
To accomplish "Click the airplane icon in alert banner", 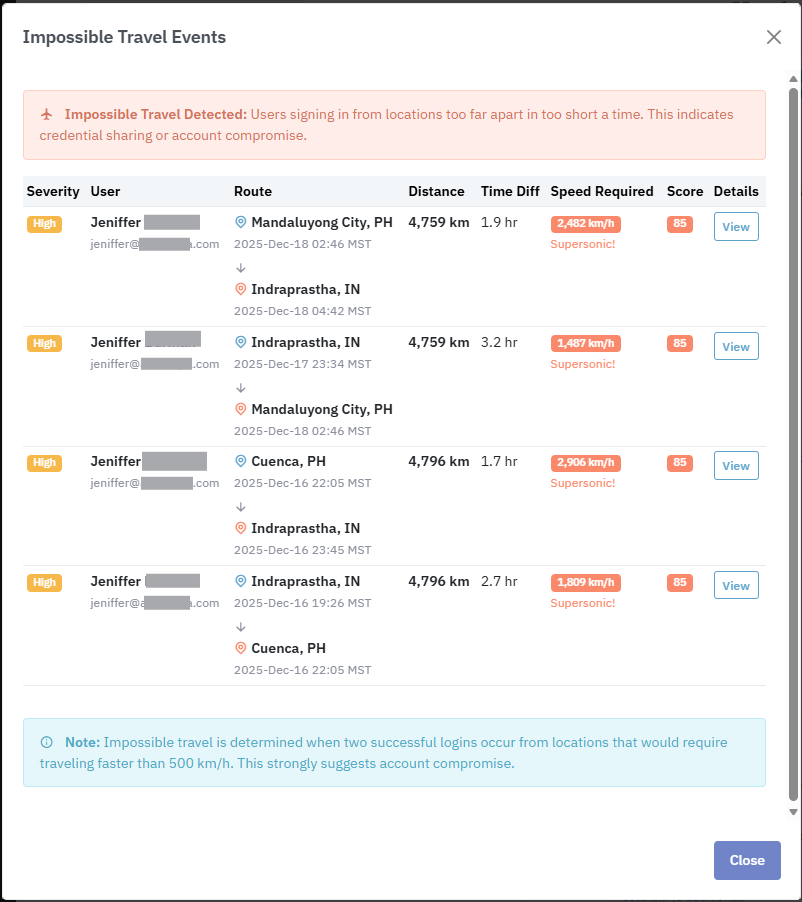I will point(47,115).
